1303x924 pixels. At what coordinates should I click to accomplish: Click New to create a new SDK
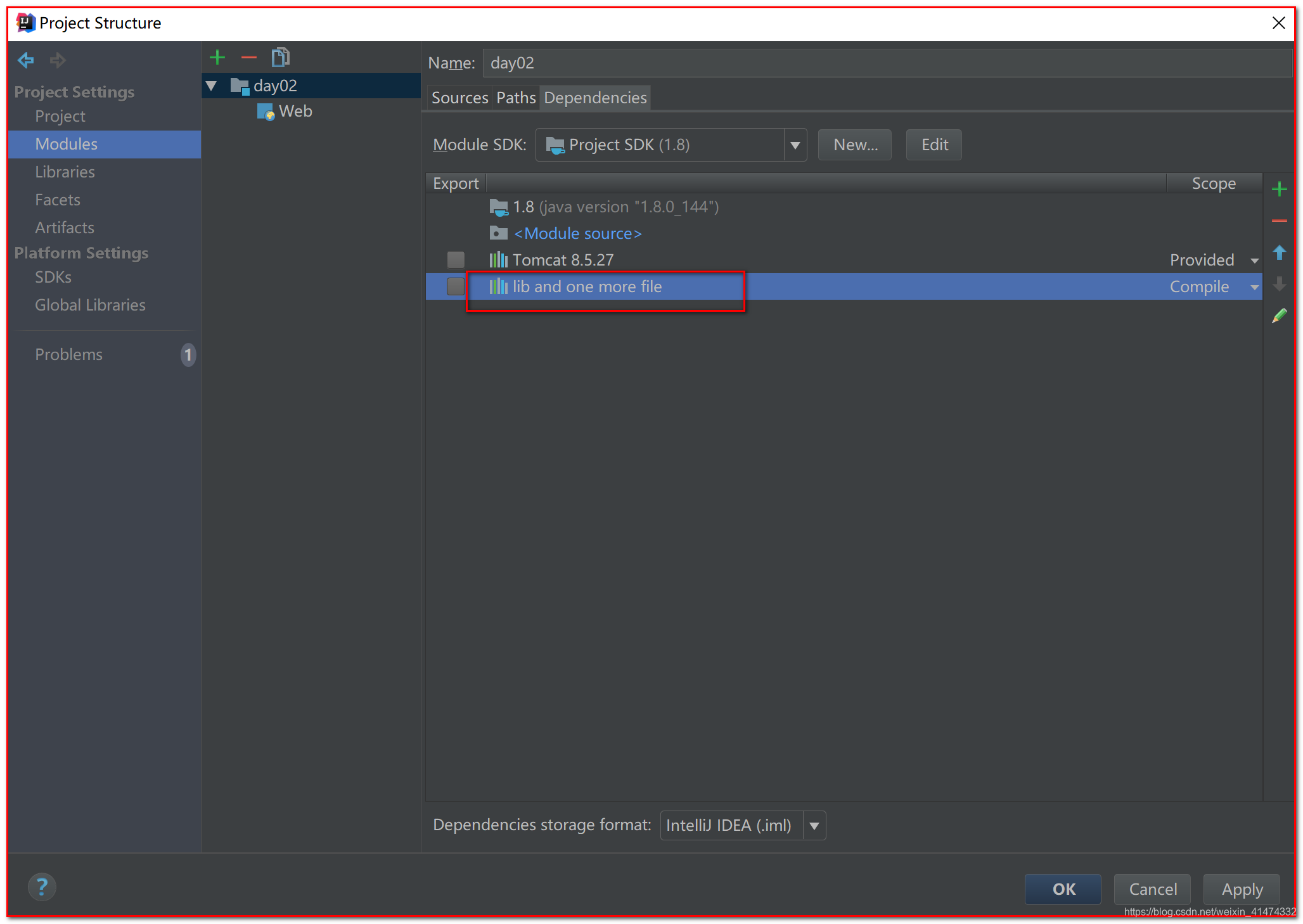(x=854, y=144)
